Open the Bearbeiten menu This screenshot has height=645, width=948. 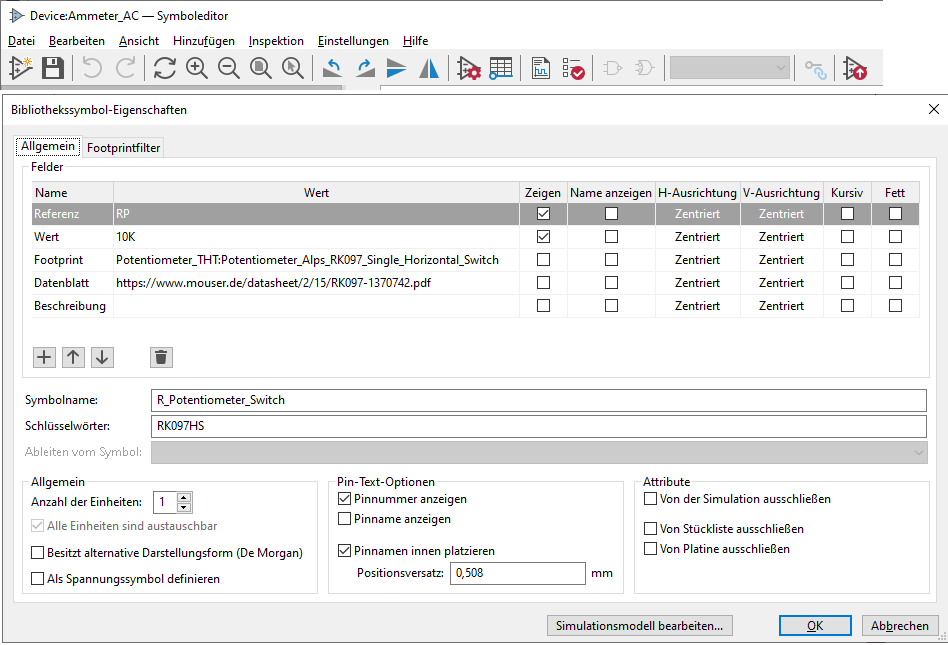77,41
